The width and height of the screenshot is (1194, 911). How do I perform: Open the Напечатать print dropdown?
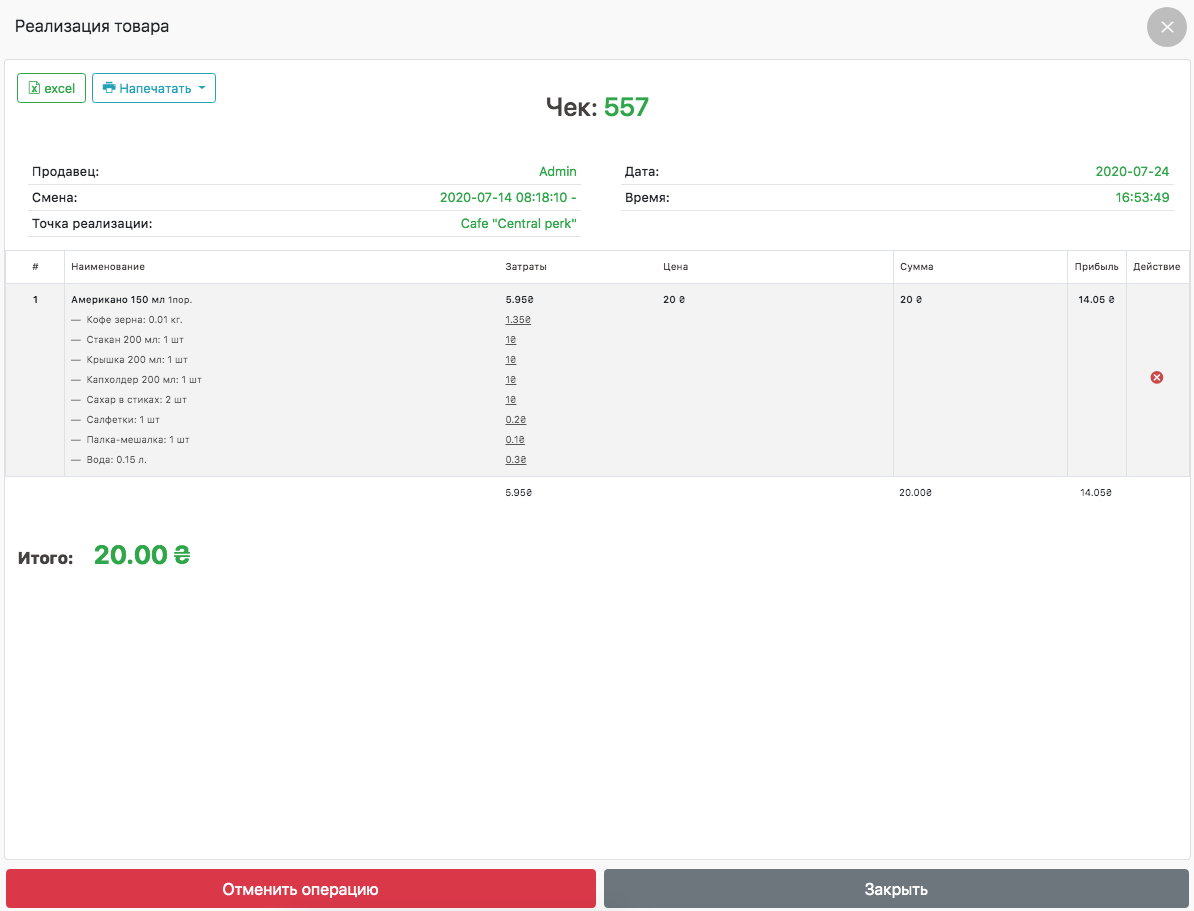(x=154, y=88)
